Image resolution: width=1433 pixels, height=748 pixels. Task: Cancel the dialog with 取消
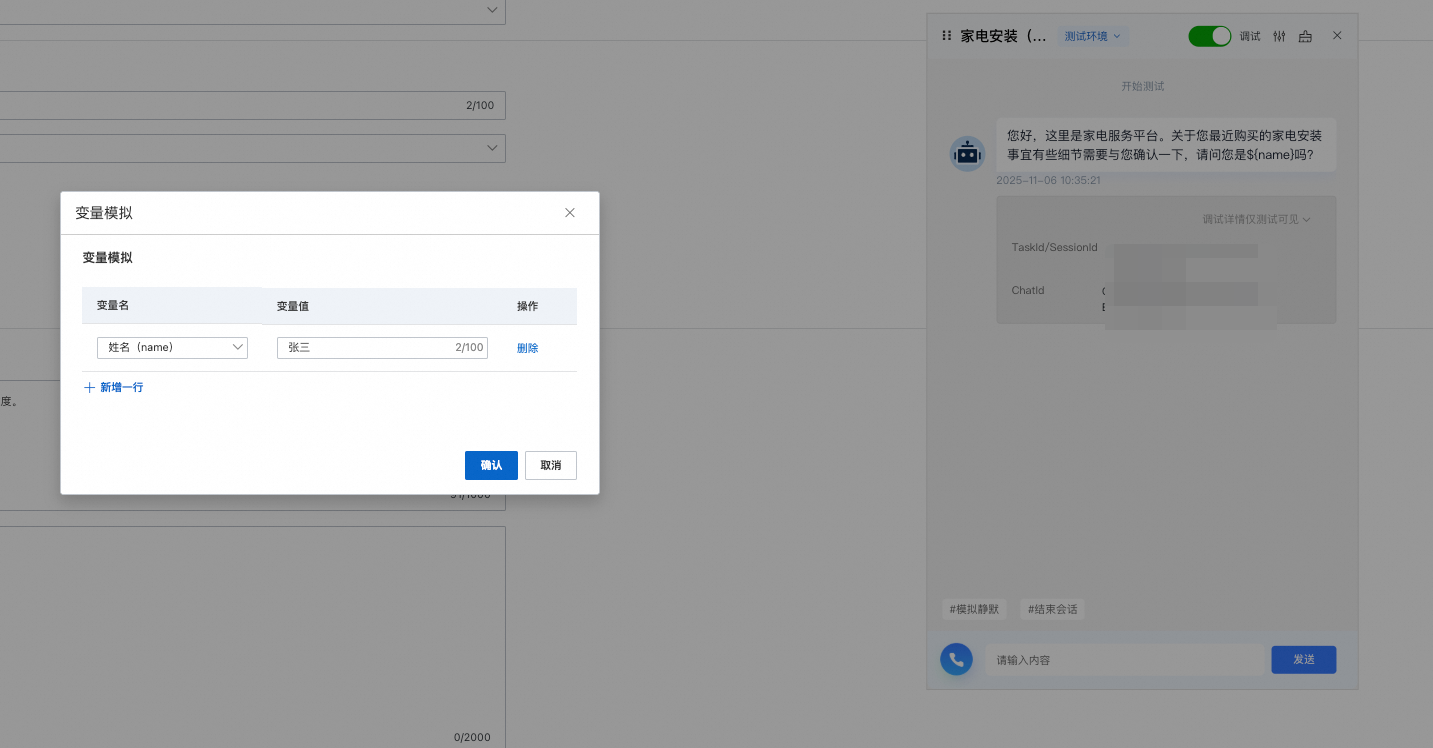551,465
